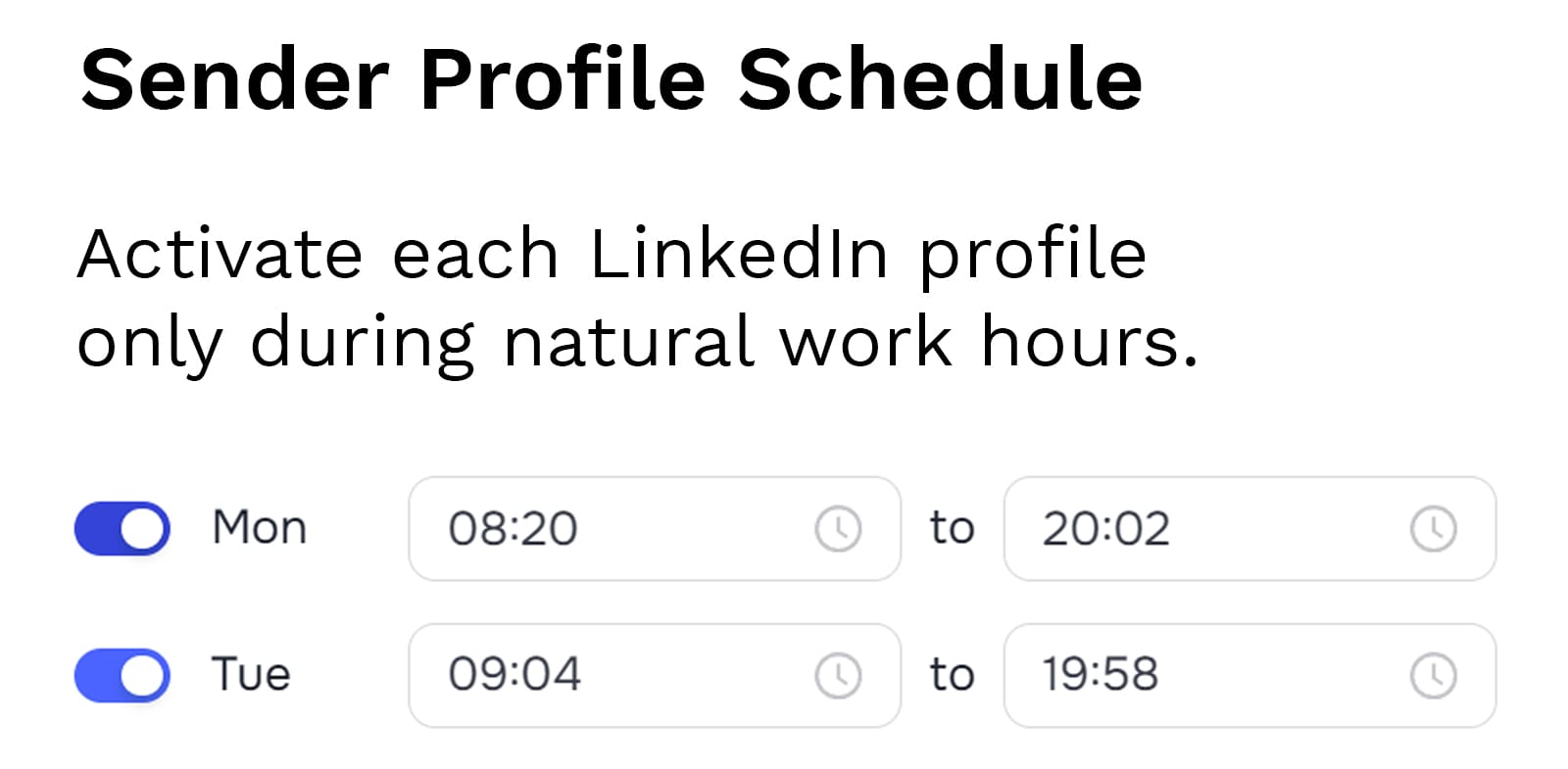Open clock picker for Monday start time

click(x=838, y=529)
